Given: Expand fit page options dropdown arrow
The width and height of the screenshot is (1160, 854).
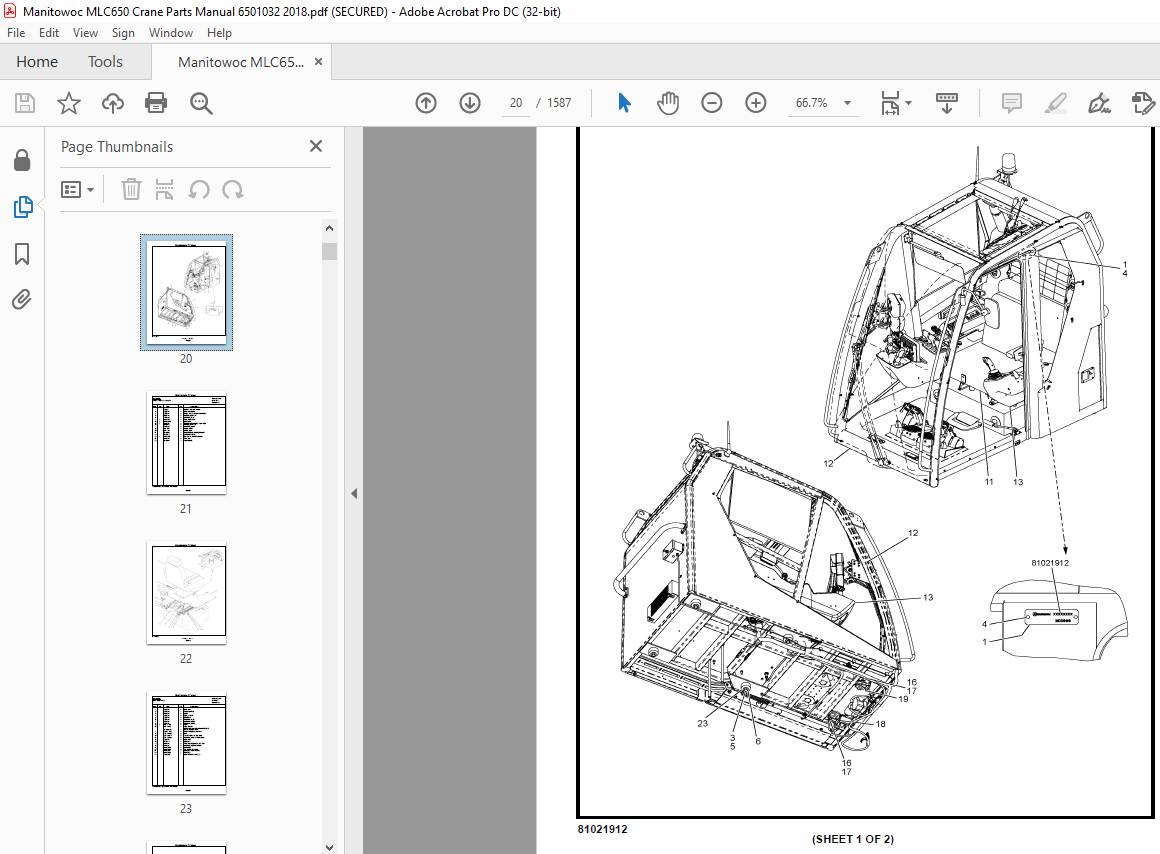Looking at the screenshot, I should coord(908,103).
